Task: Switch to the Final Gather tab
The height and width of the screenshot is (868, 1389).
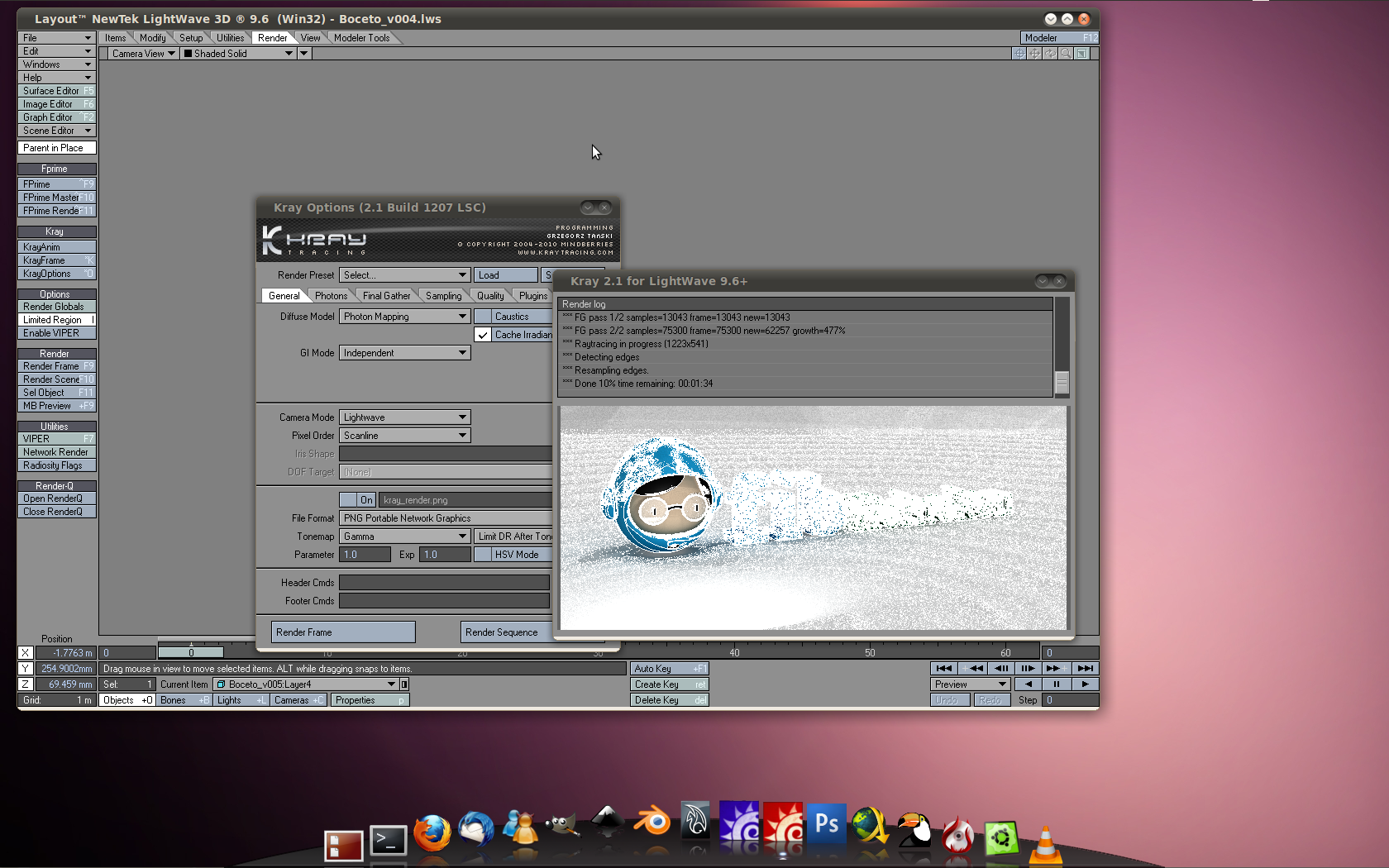Action: (x=386, y=296)
